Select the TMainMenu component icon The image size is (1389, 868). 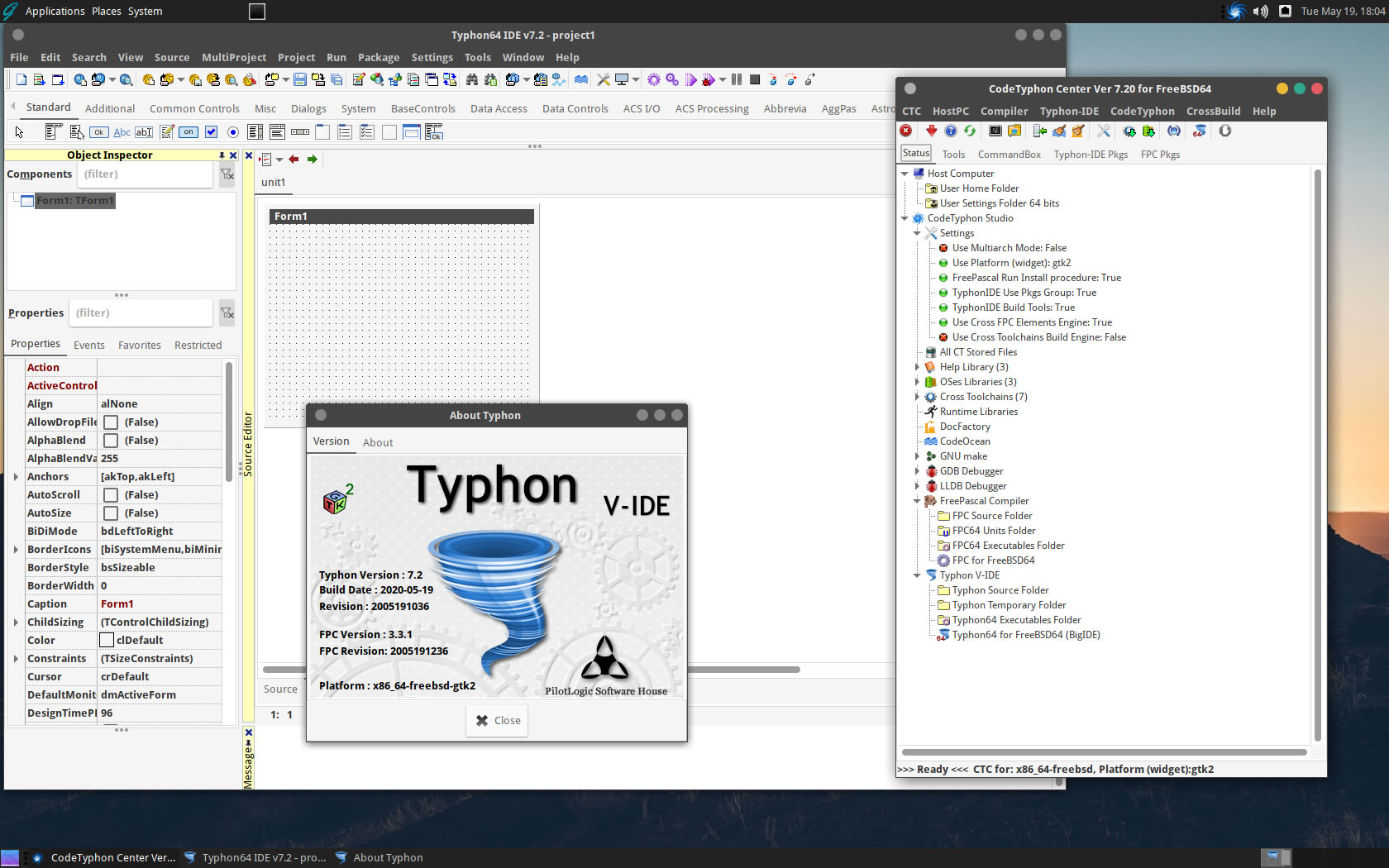click(54, 131)
